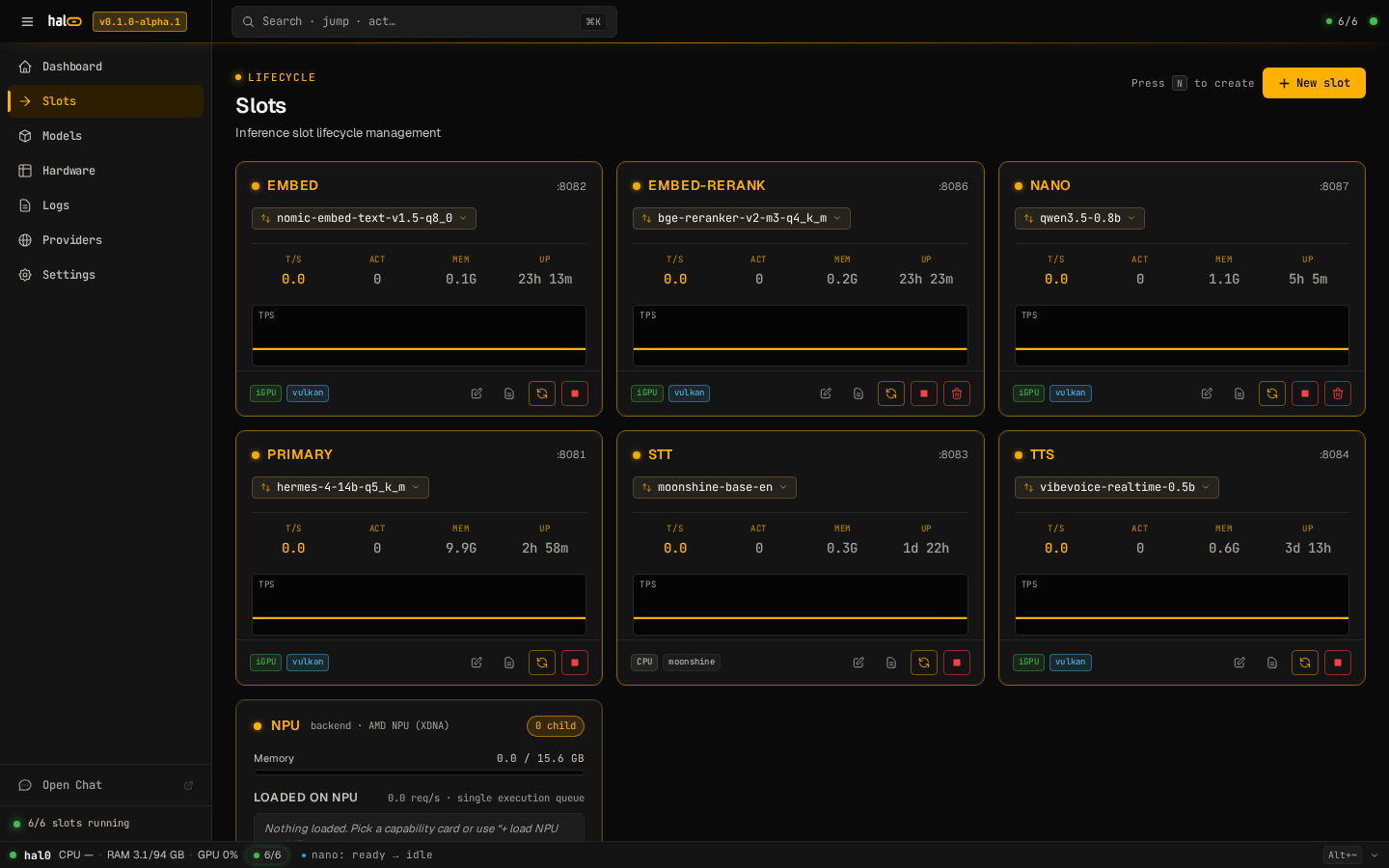Restart the EMBED slot
The width and height of the screenshot is (1389, 868).
click(x=542, y=393)
